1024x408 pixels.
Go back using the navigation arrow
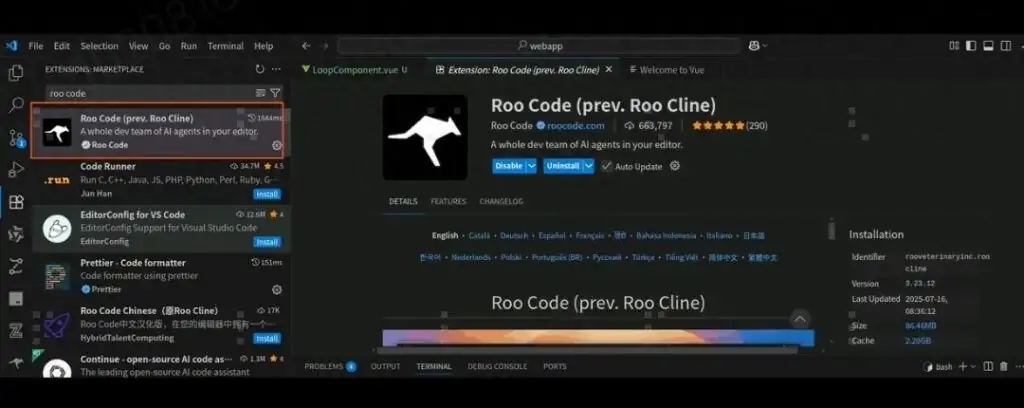(306, 46)
